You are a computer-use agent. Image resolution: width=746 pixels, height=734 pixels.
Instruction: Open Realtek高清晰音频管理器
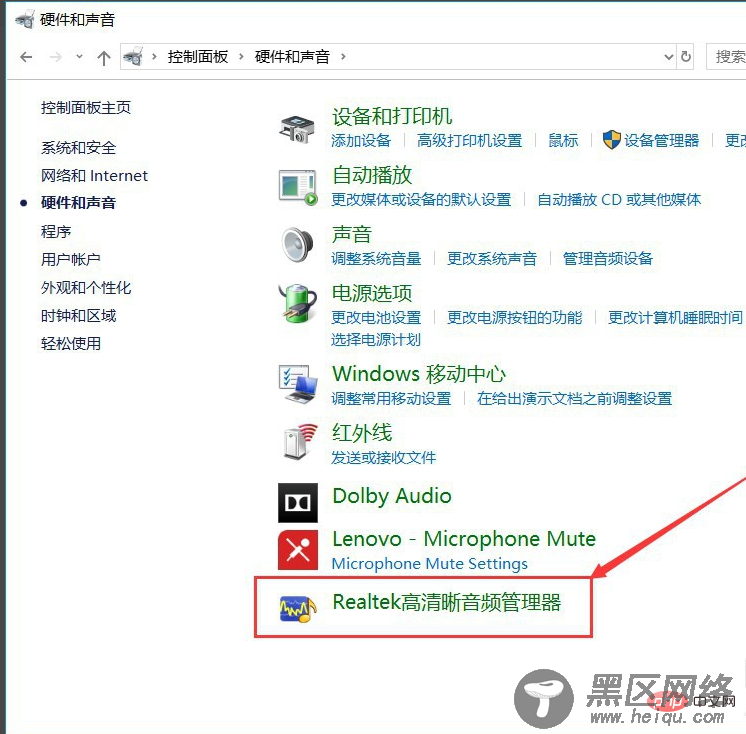click(x=447, y=602)
